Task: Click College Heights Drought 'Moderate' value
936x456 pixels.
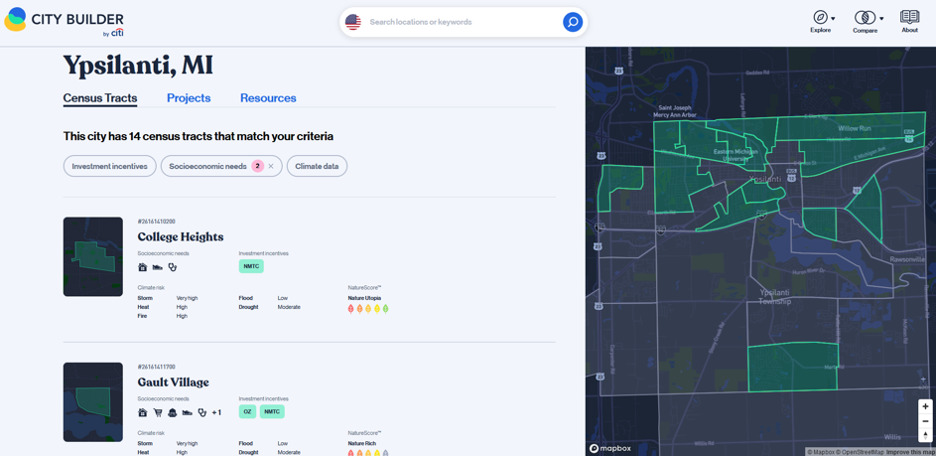Action: pos(289,307)
